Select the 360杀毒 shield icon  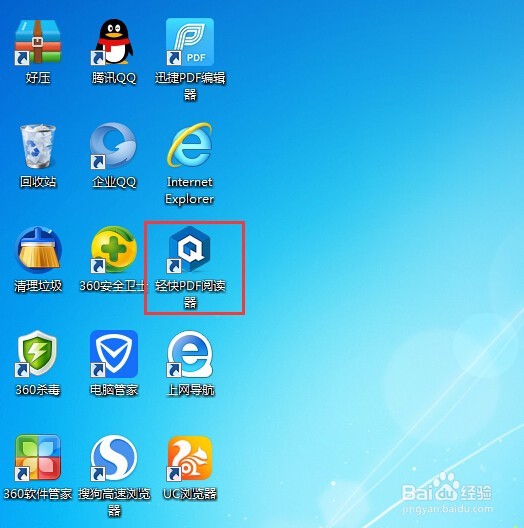pyautogui.click(x=37, y=354)
